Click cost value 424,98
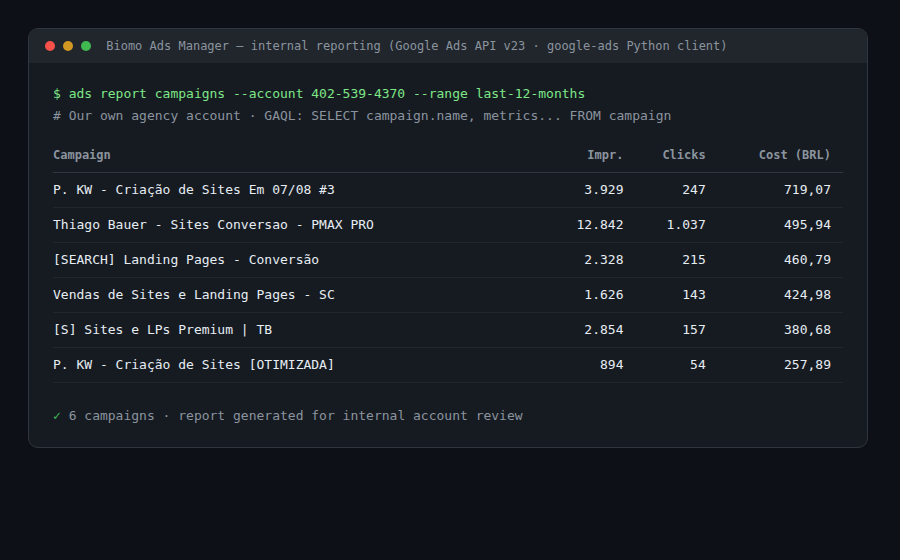The width and height of the screenshot is (900, 560). click(x=807, y=295)
